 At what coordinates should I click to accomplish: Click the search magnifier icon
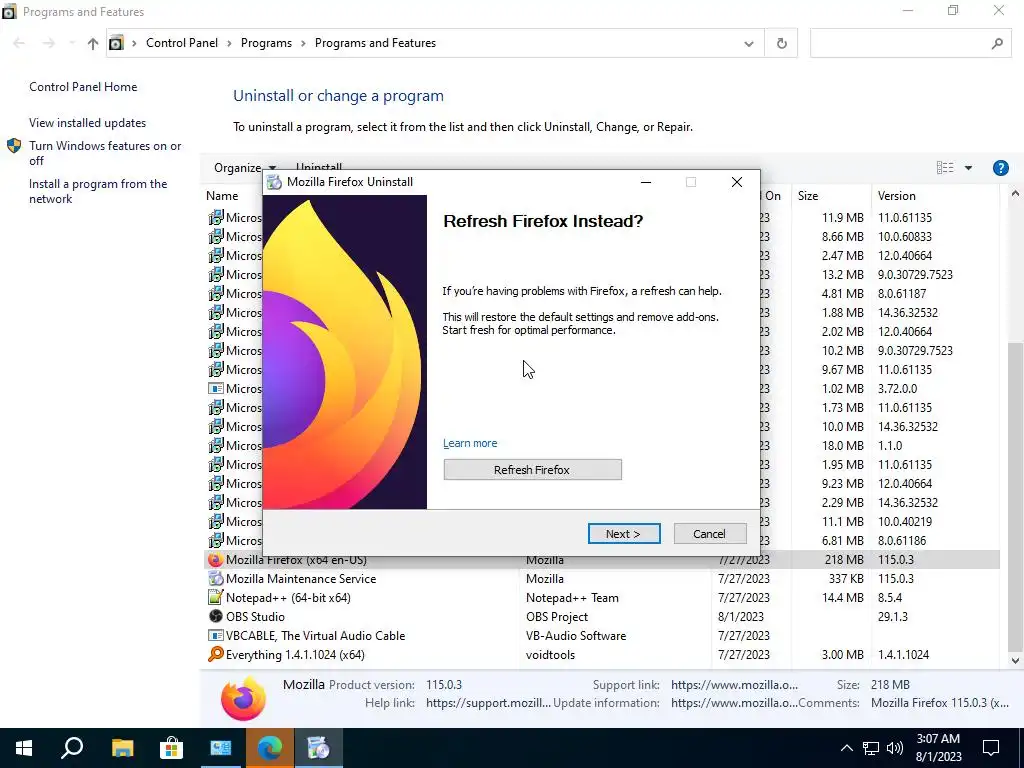(997, 44)
